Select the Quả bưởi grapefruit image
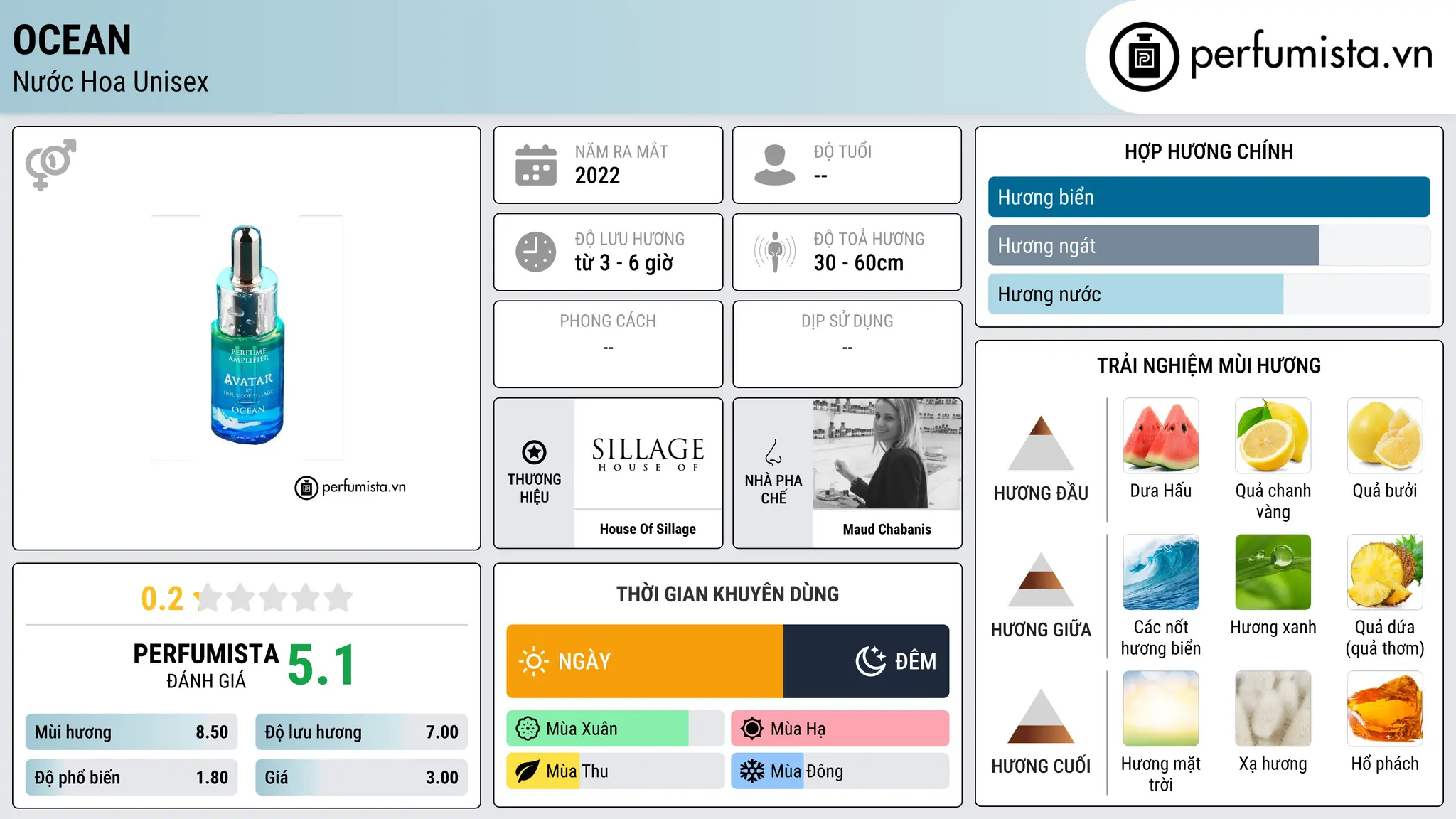Image resolution: width=1456 pixels, height=819 pixels. coord(1385,435)
